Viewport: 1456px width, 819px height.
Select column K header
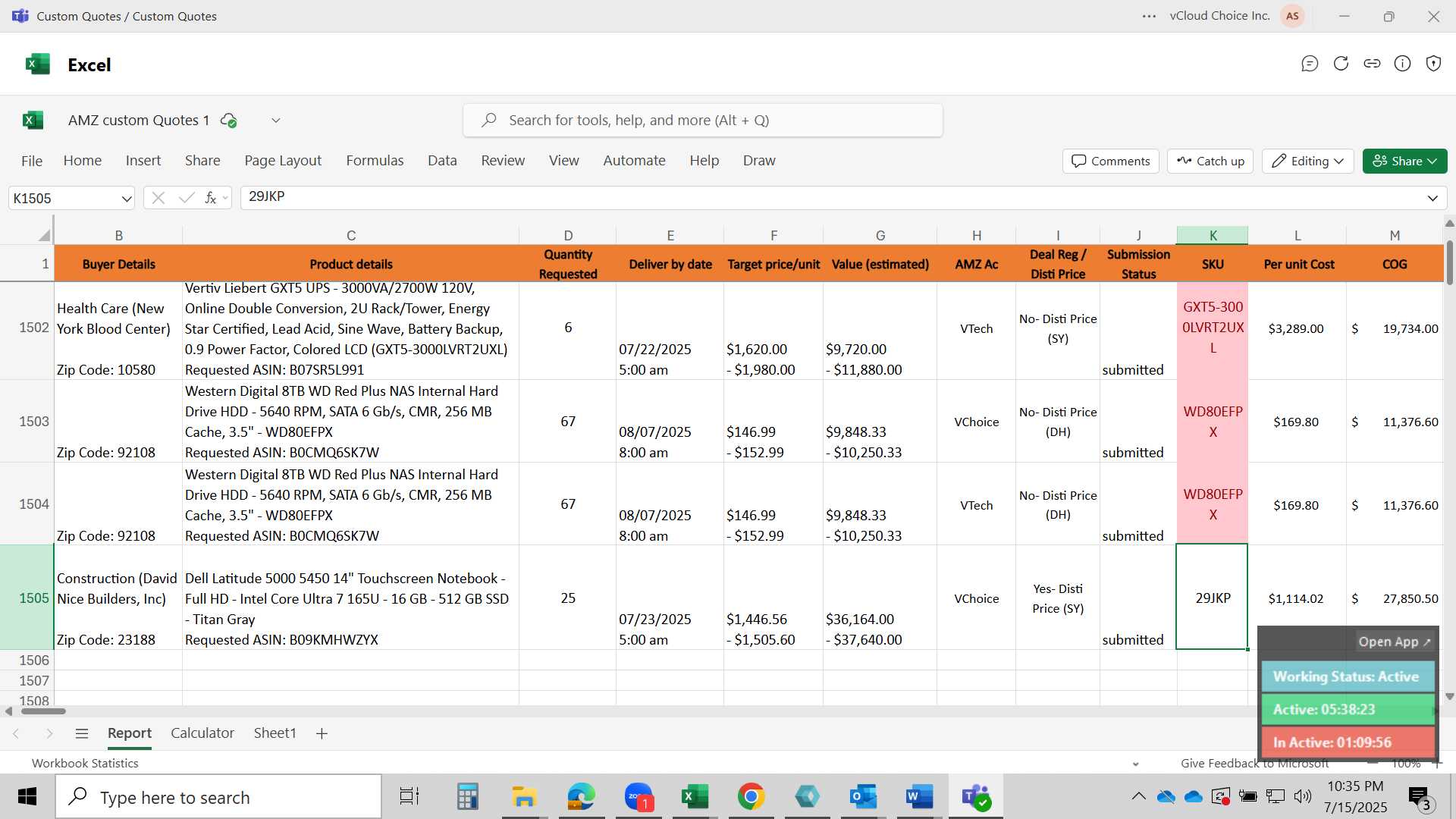pyautogui.click(x=1213, y=235)
